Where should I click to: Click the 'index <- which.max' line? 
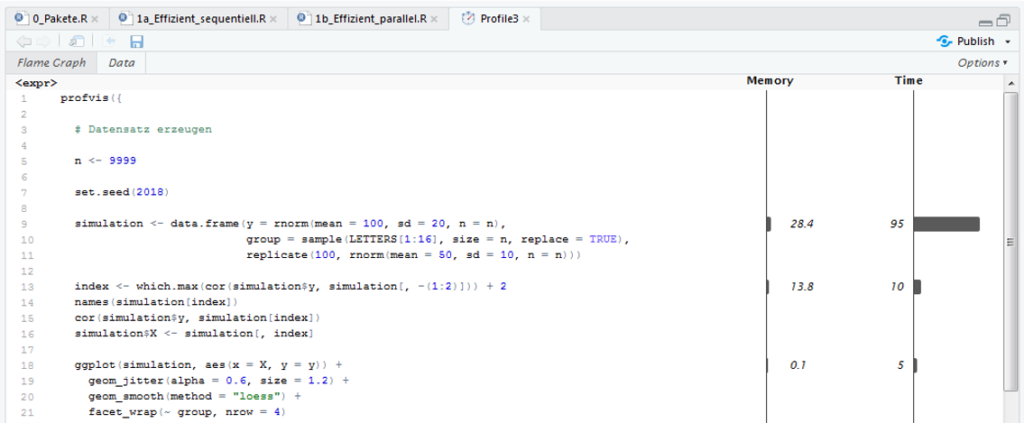291,287
